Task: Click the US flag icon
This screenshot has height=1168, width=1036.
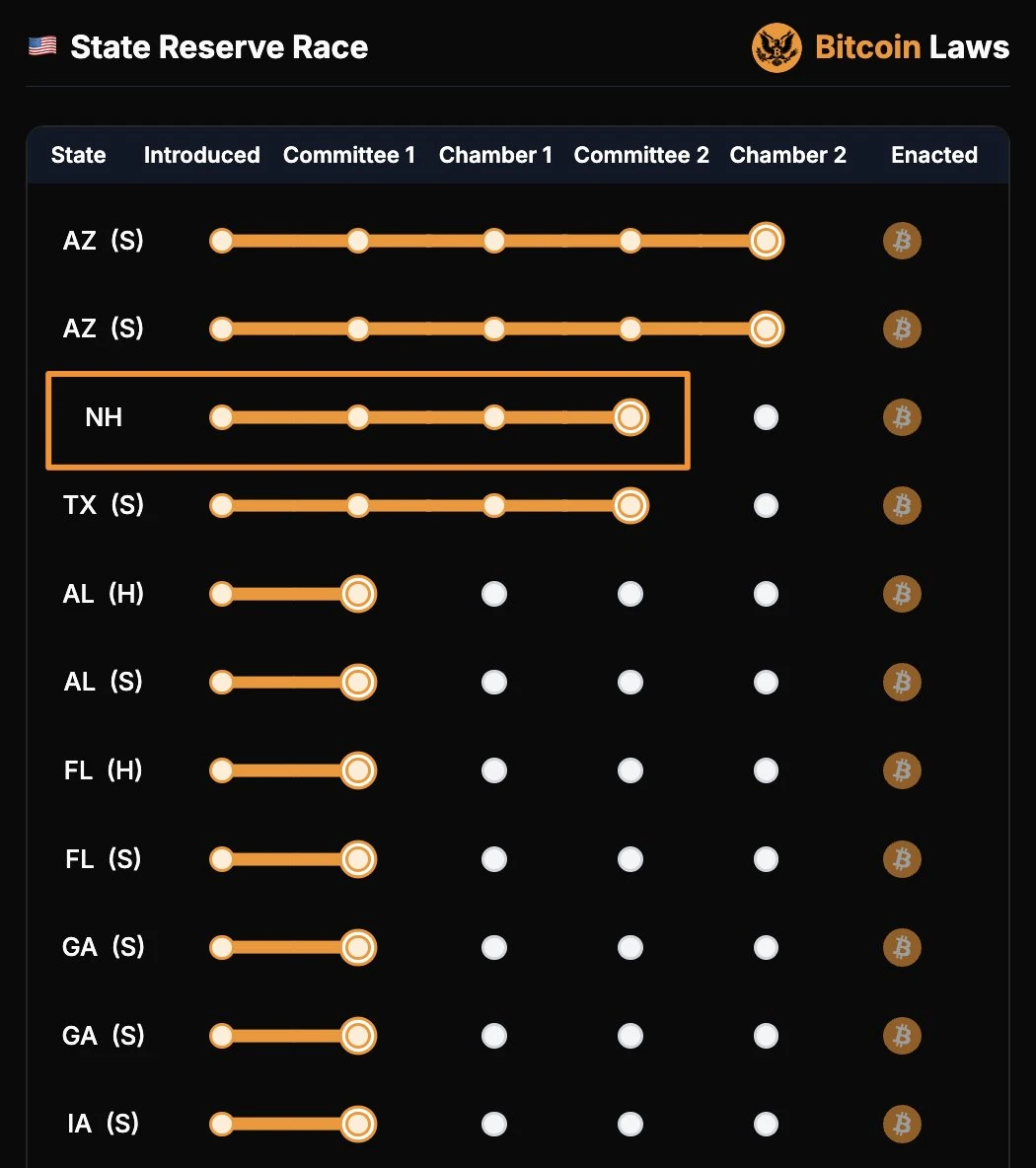Action: tap(42, 46)
